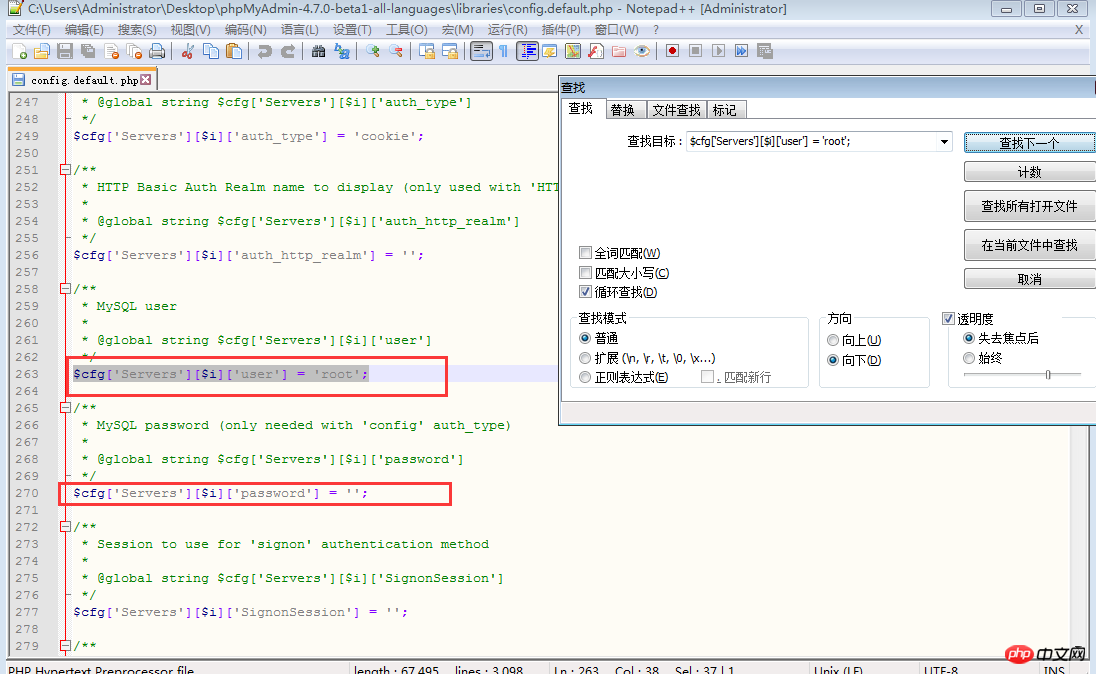Viewport: 1096px width, 674px height.
Task: Click the New file toolbar icon
Action: click(19, 51)
